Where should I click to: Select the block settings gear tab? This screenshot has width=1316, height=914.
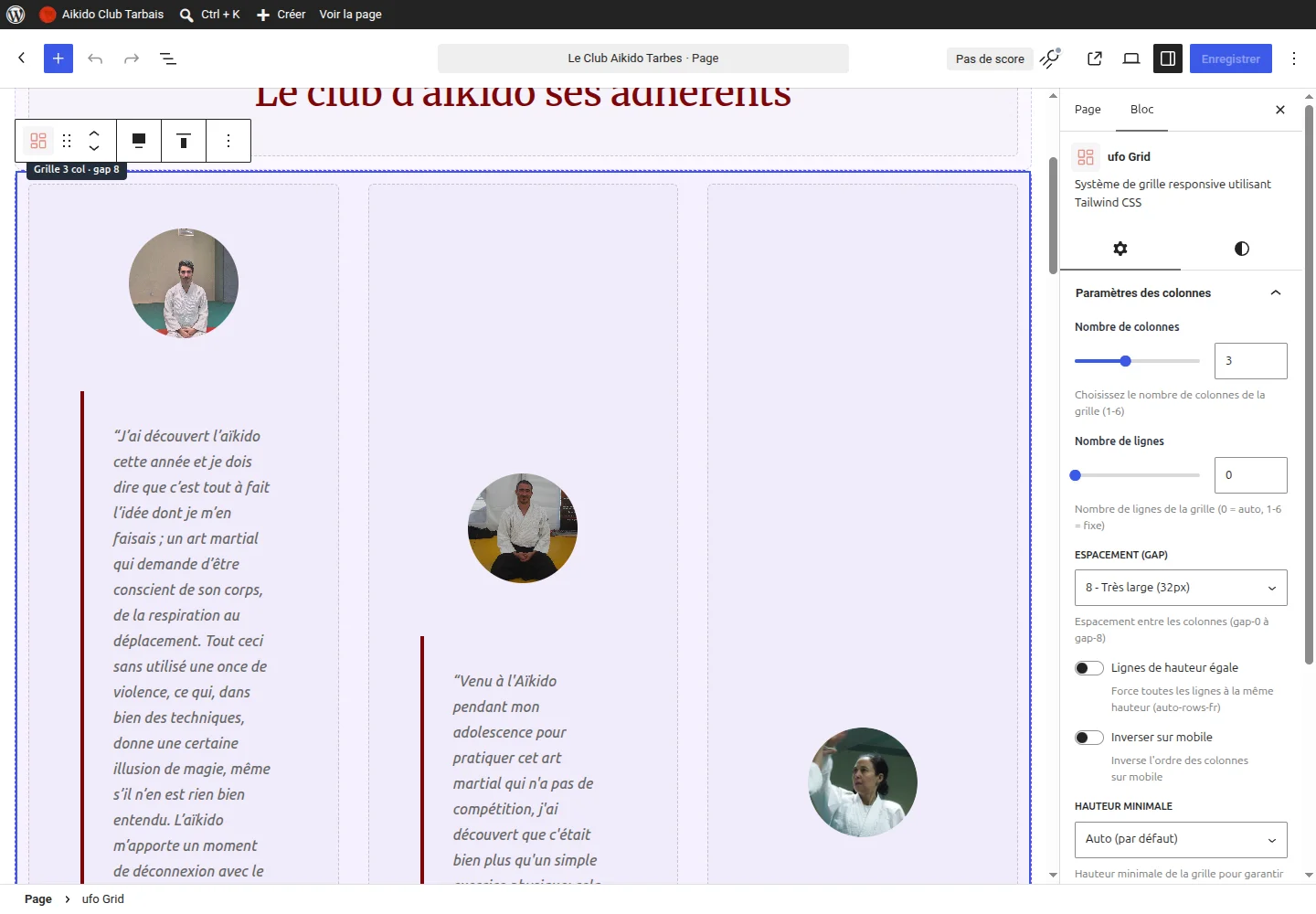tap(1120, 249)
